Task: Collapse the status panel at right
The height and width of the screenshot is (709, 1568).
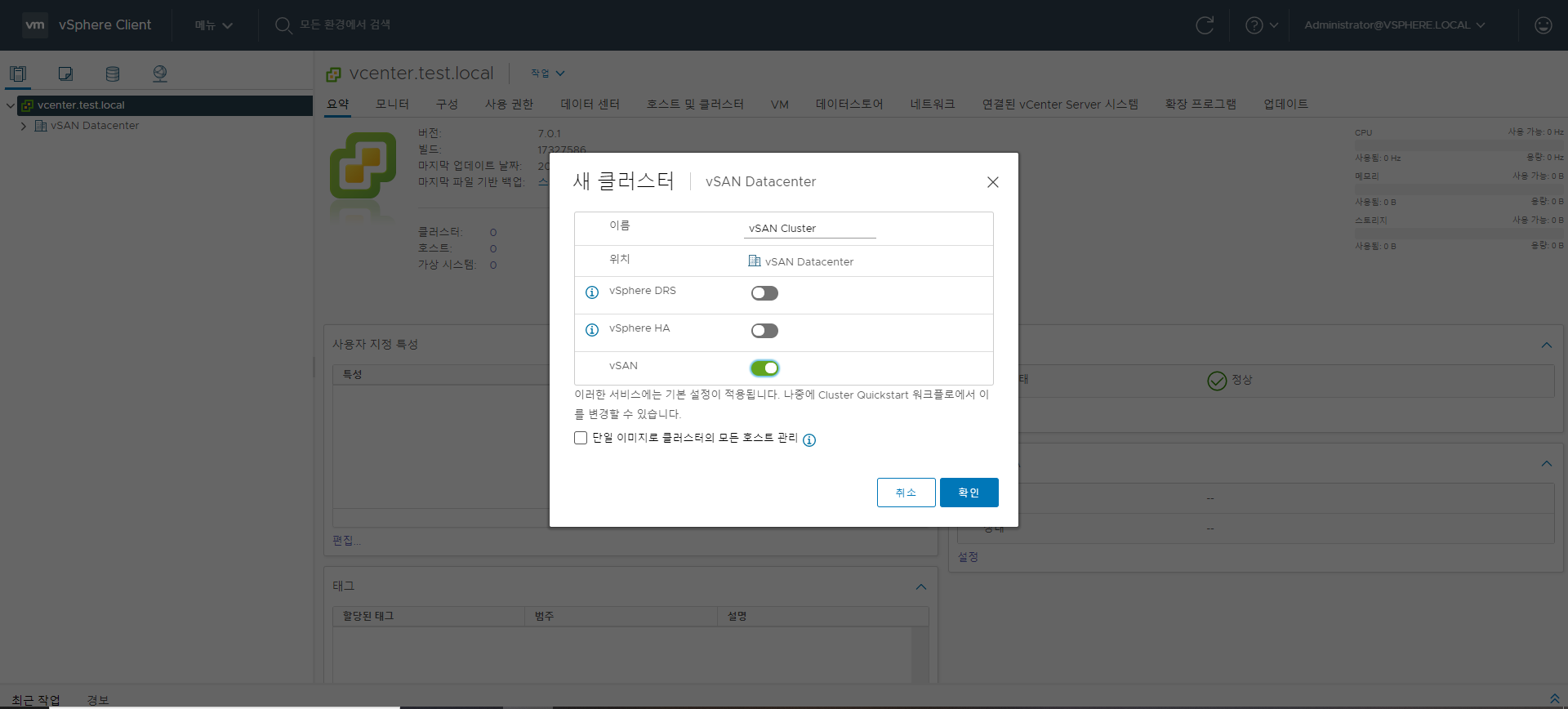Action: click(1547, 346)
